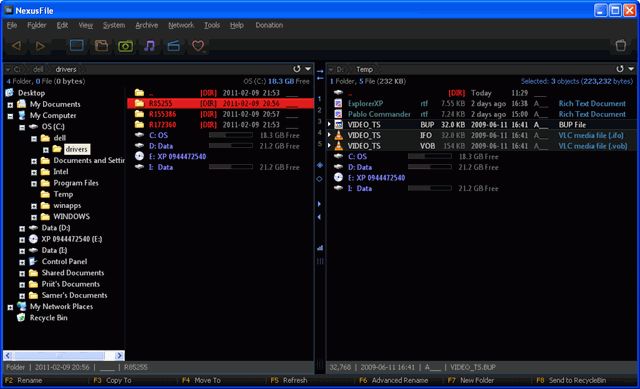Open the right panel drive selector arrow
Viewport: 640px width, 389px height.
tap(331, 70)
